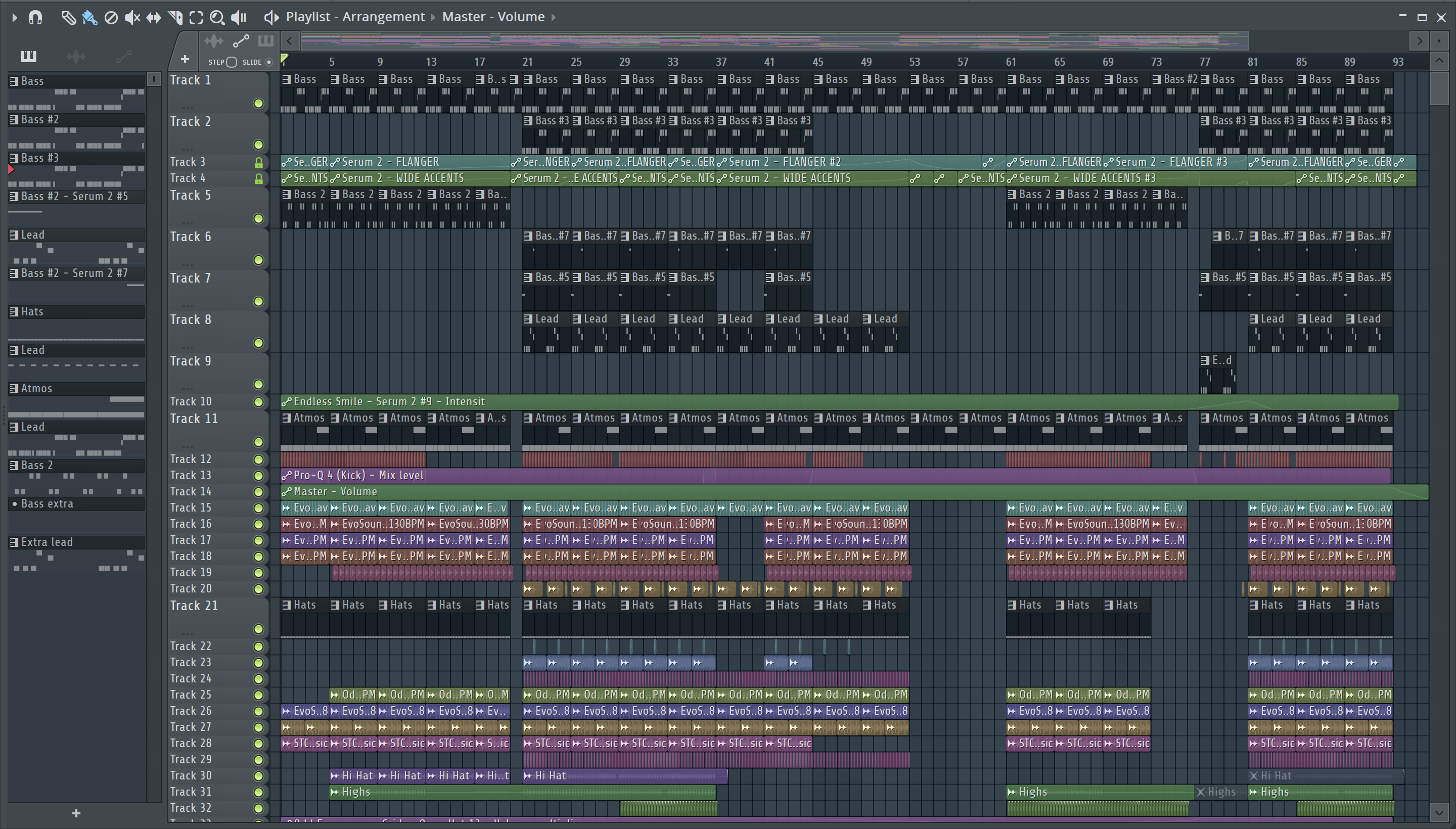Open first Highs audio clip menu, Track 31

point(335,792)
